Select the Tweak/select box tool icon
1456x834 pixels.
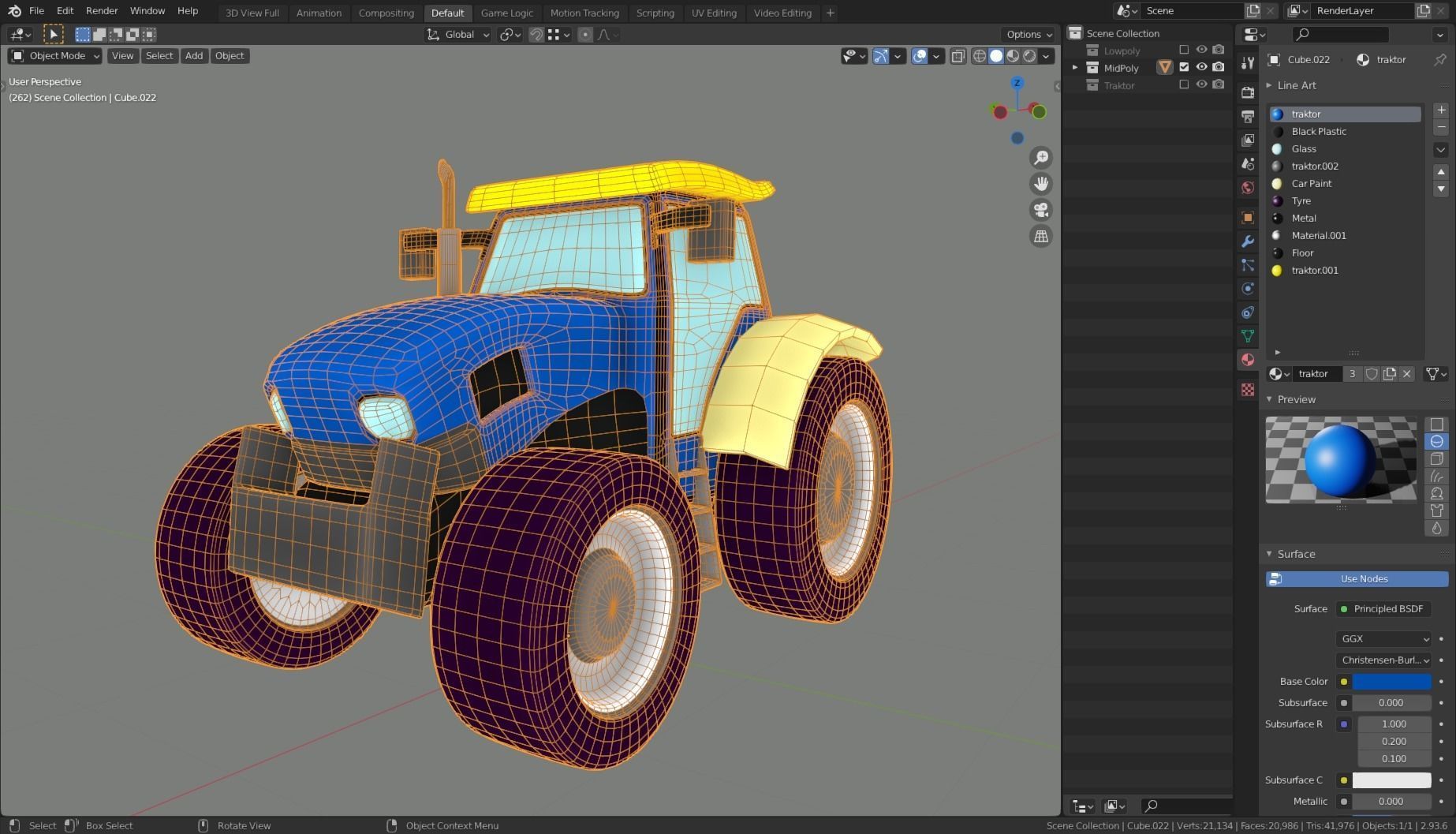point(53,34)
